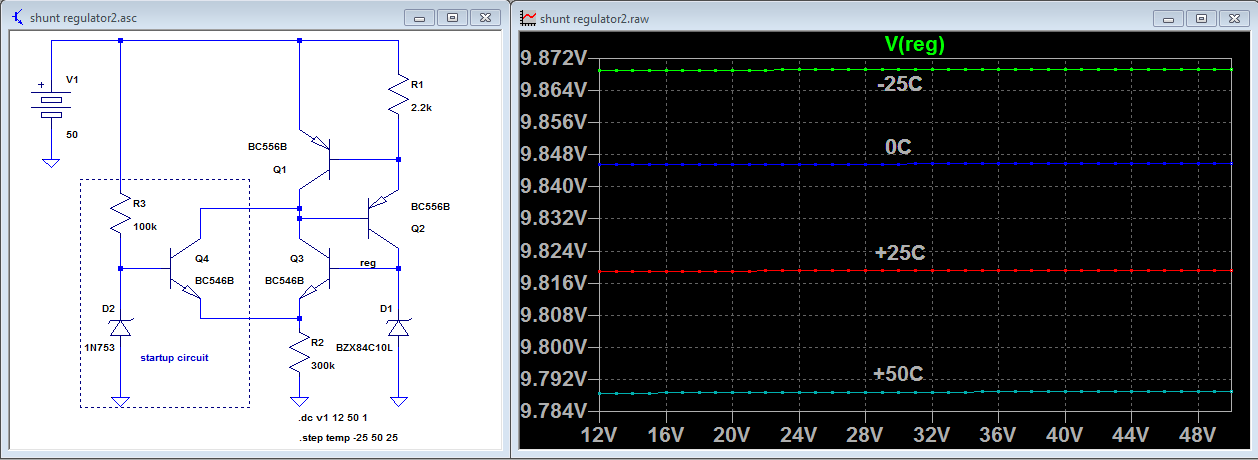The width and height of the screenshot is (1258, 460).
Task: Click the 0C trace annotation
Action: (x=897, y=147)
